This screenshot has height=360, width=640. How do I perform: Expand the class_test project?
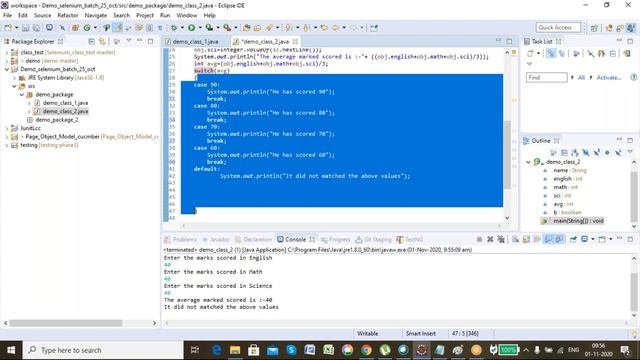7,53
